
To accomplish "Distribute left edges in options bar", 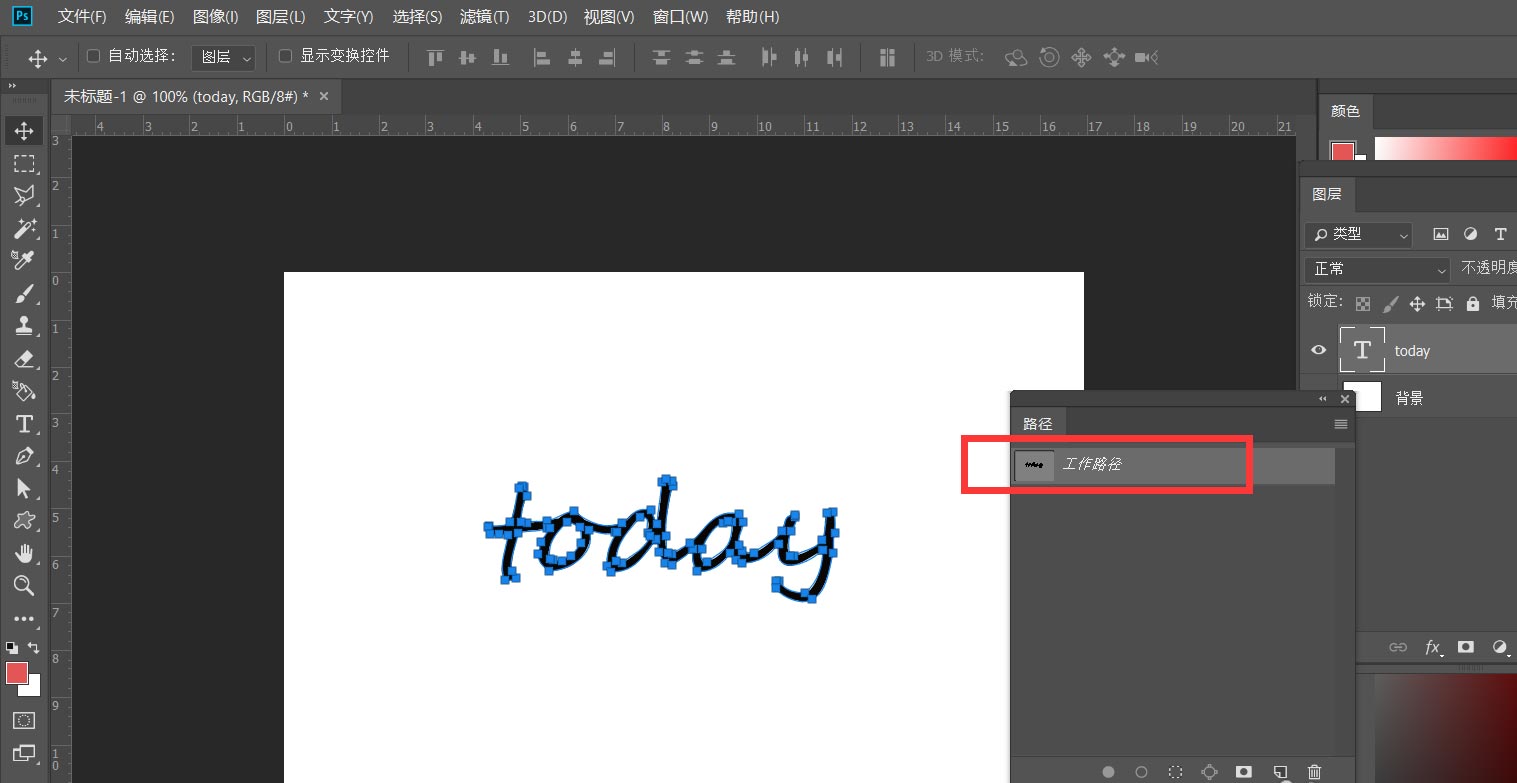I will (x=768, y=57).
